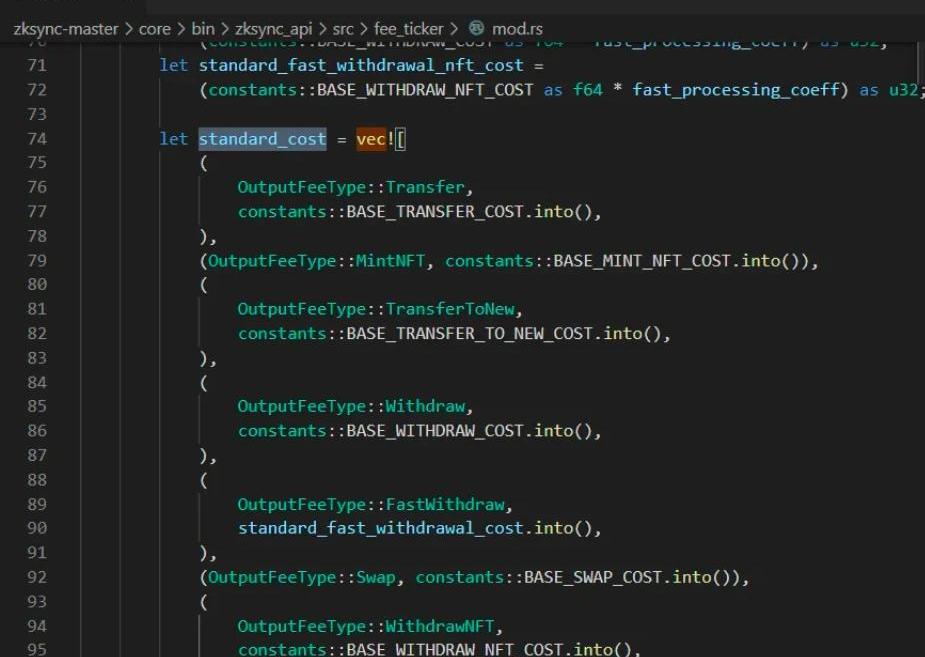The width and height of the screenshot is (925, 657).
Task: Click OutputFeeType::FastWithdraw identifier
Action: click(x=371, y=504)
